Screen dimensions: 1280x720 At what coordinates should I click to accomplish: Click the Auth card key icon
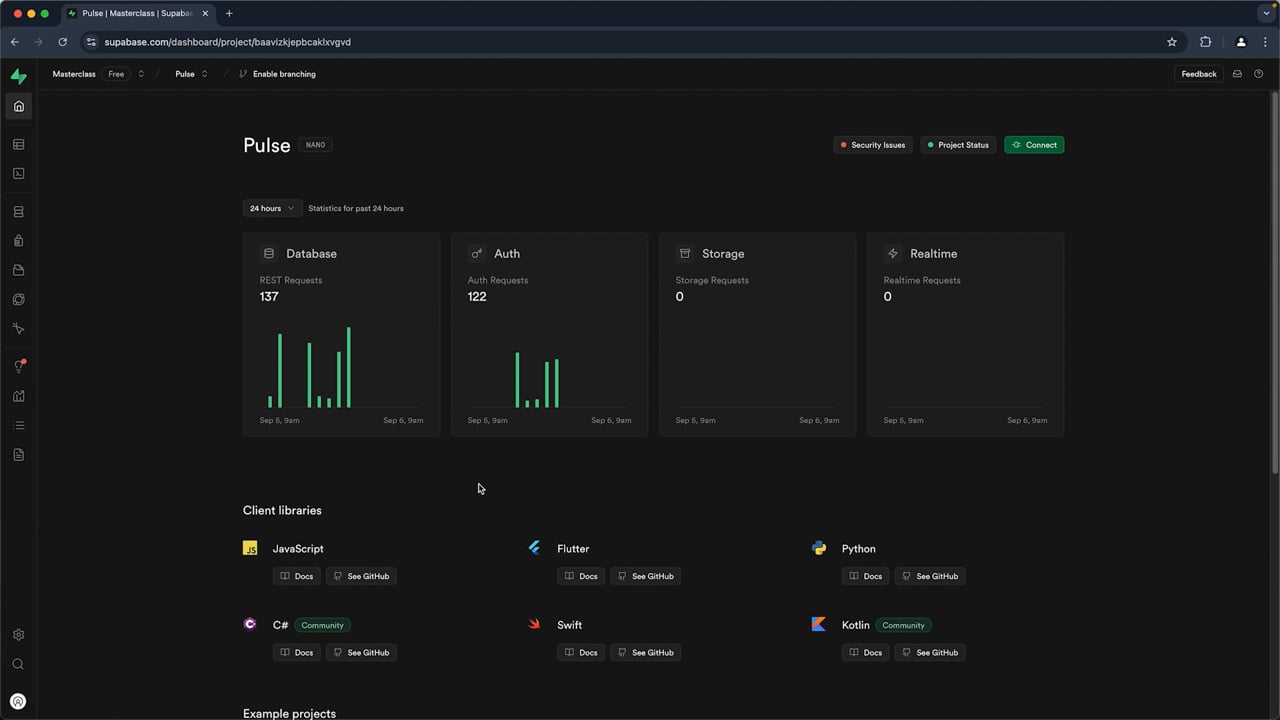click(476, 254)
